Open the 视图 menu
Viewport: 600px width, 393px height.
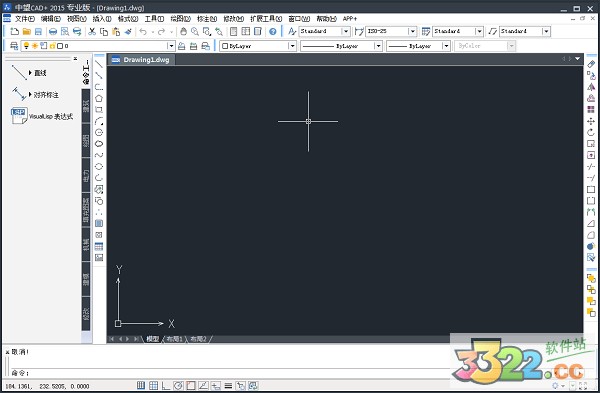[77, 18]
